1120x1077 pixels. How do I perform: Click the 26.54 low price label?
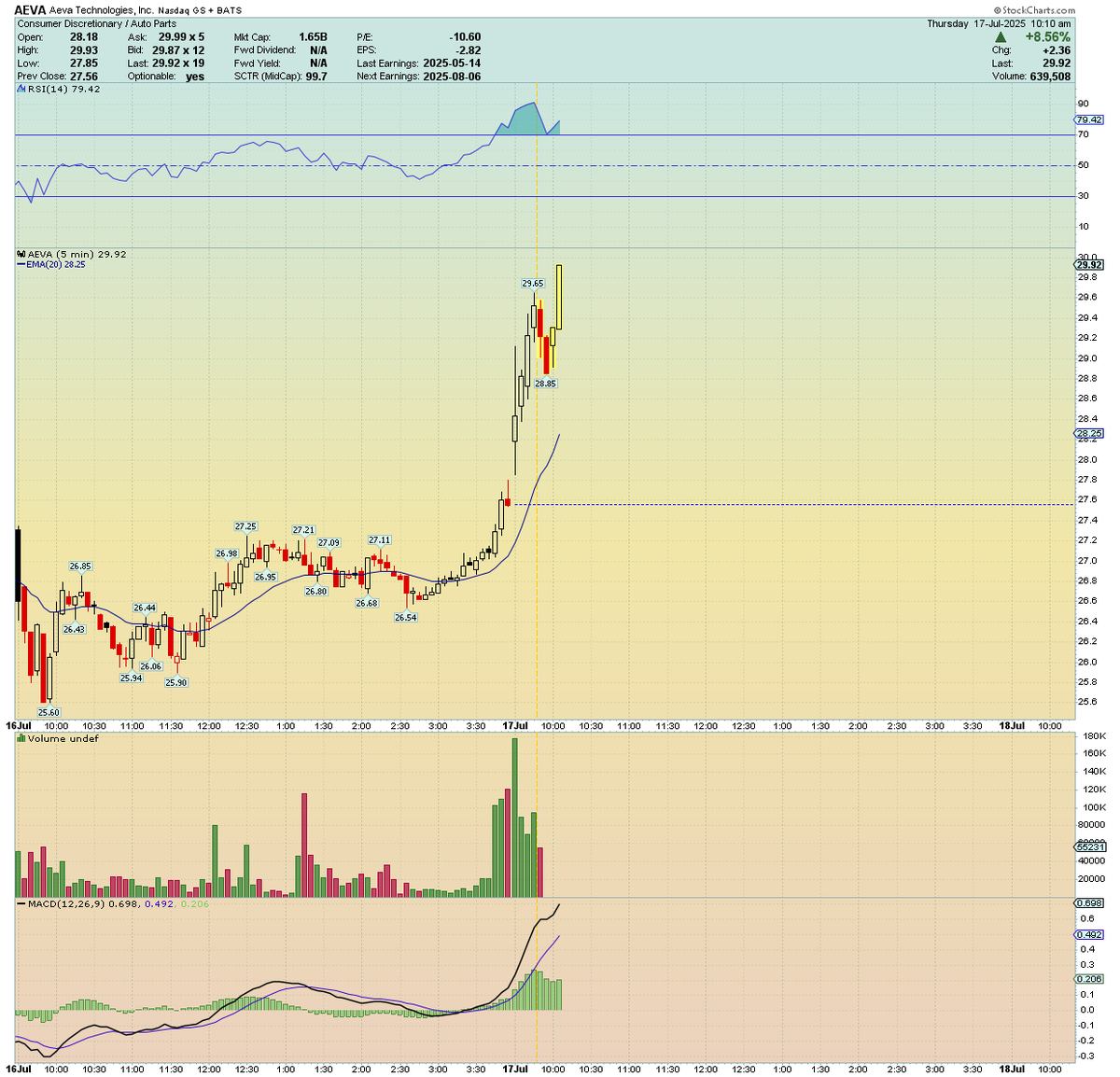tap(405, 617)
